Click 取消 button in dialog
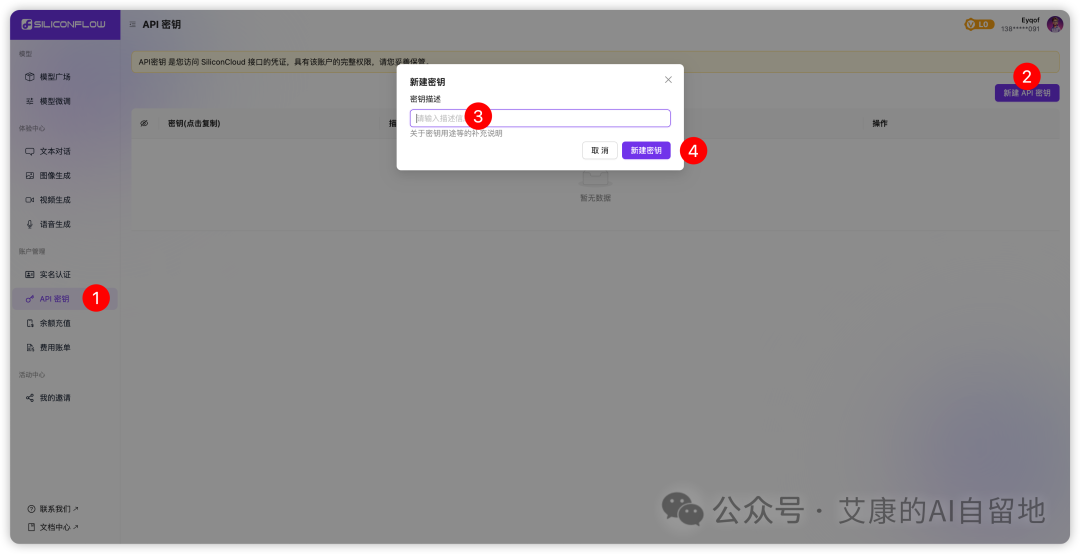Image resolution: width=1080 pixels, height=554 pixels. [600, 150]
